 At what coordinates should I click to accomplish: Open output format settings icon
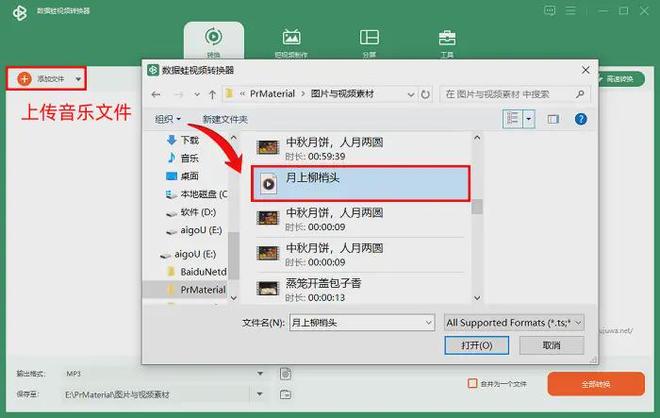pos(285,373)
